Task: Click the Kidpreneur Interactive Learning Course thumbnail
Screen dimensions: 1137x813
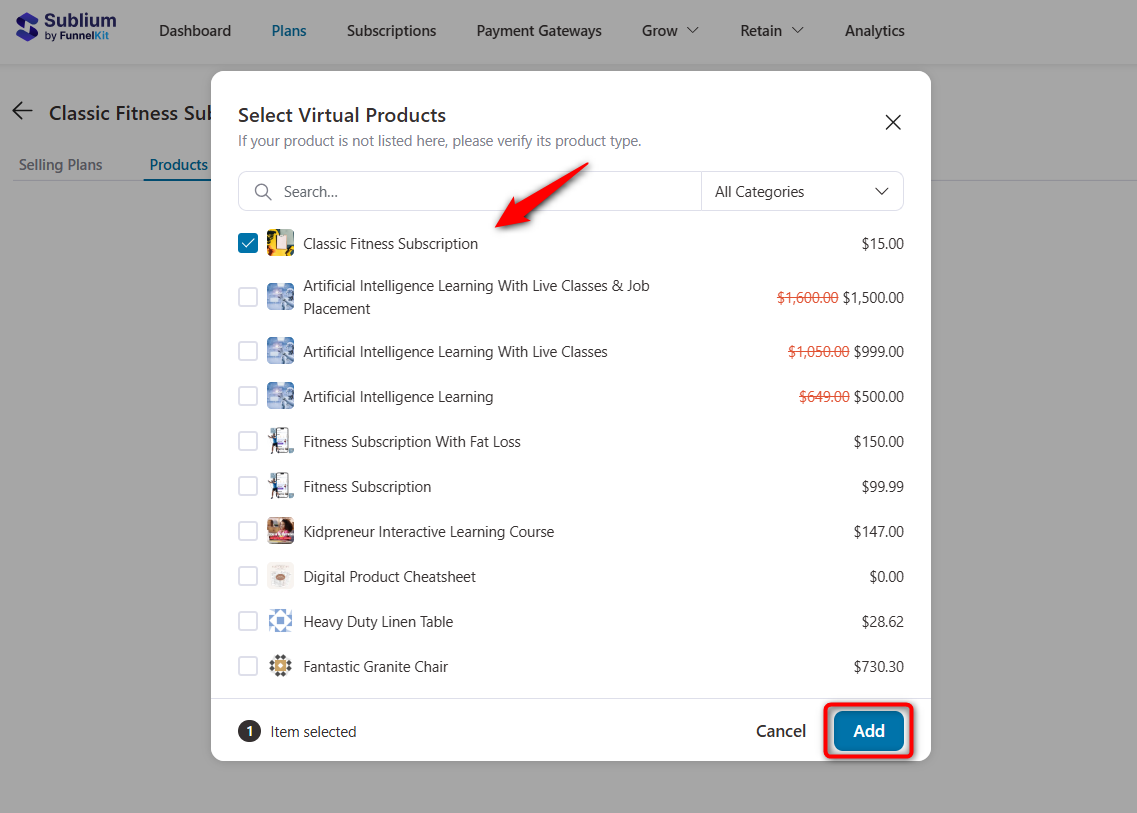Action: point(280,531)
